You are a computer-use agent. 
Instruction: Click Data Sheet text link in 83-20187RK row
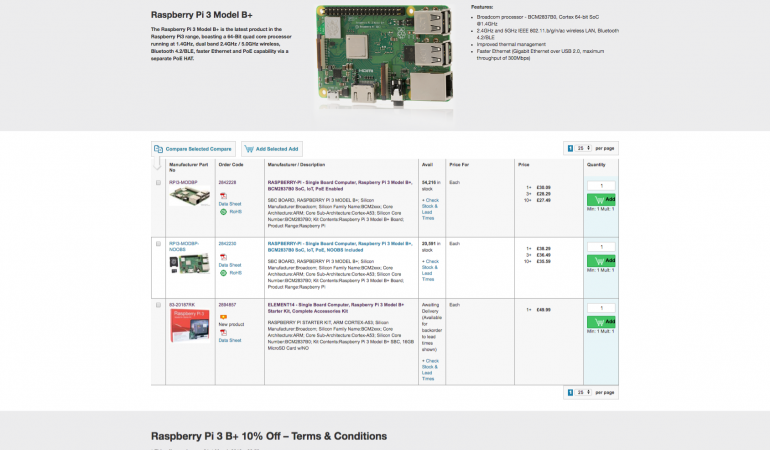230,340
